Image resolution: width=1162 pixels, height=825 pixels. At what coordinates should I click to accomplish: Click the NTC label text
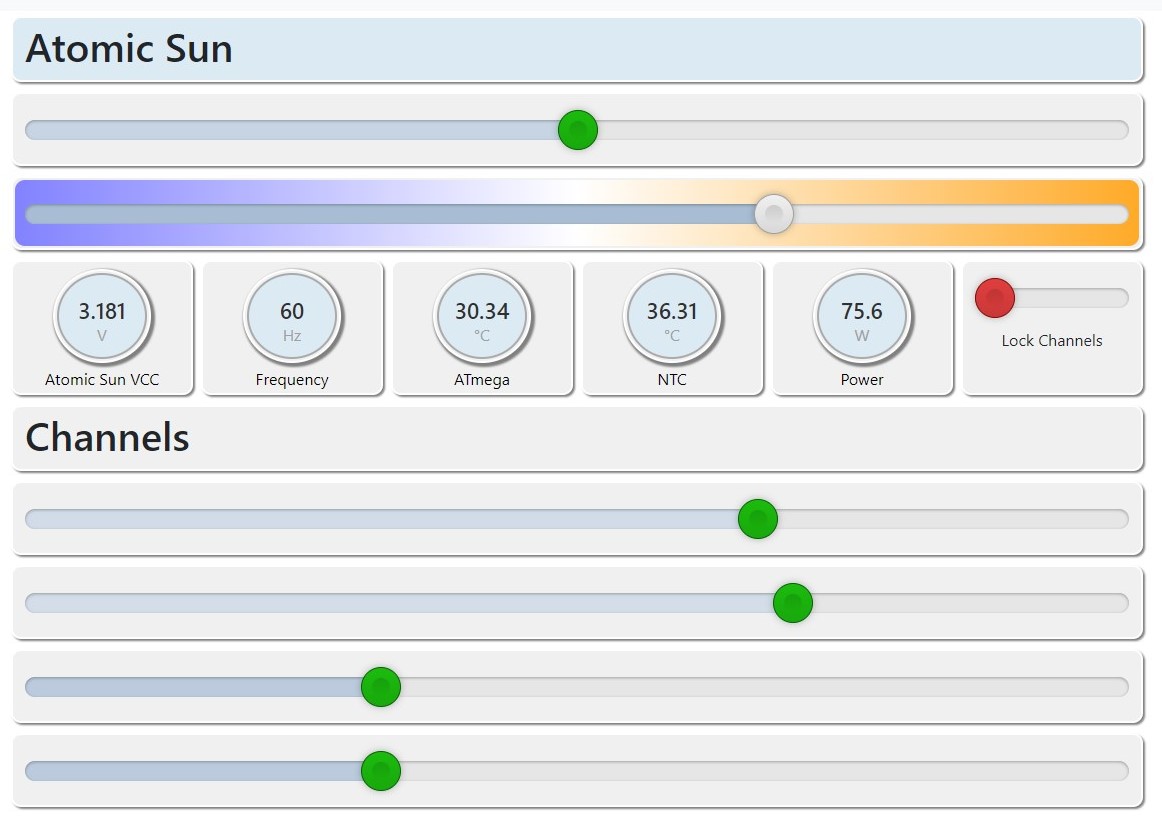click(672, 380)
